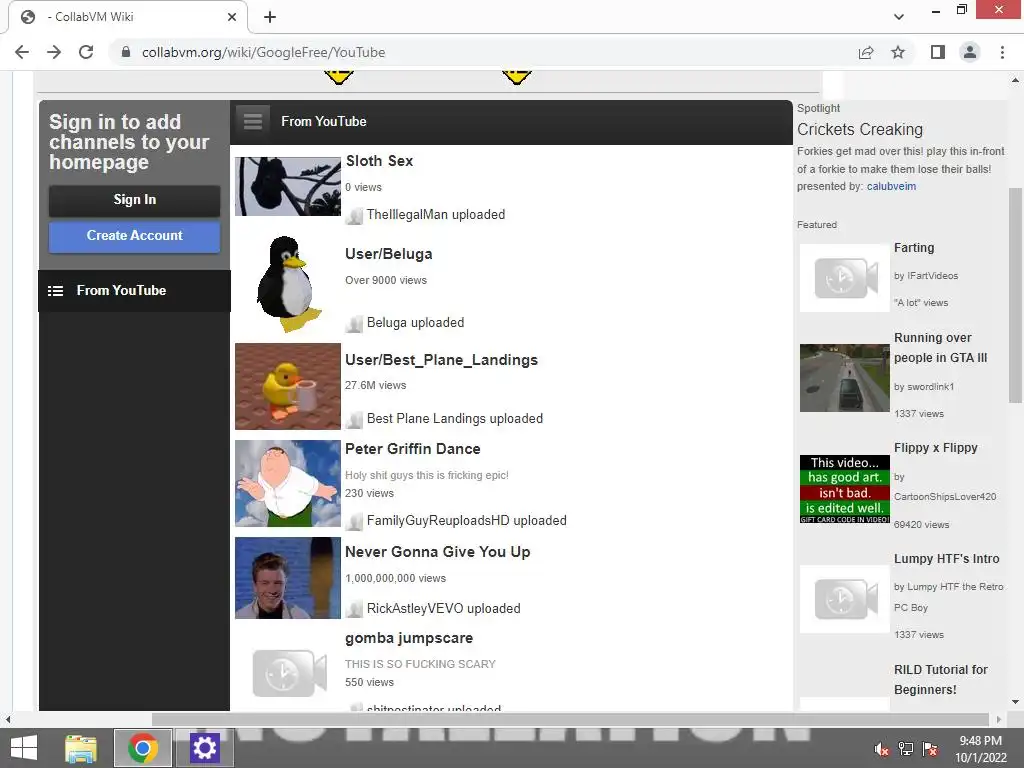Click the Lumpy HTF's Intro thumbnail
Image resolution: width=1024 pixels, height=768 pixels.
[x=845, y=599]
